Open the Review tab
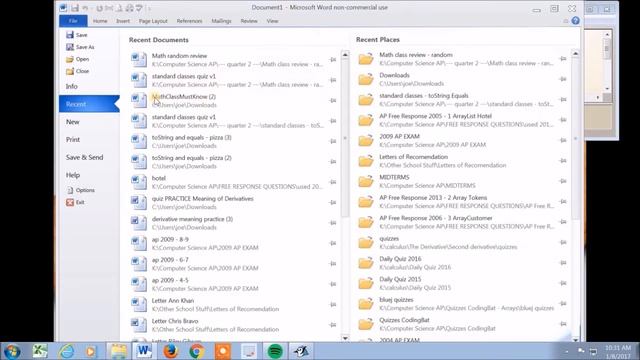Screen dimensions: 640x360 249,21
